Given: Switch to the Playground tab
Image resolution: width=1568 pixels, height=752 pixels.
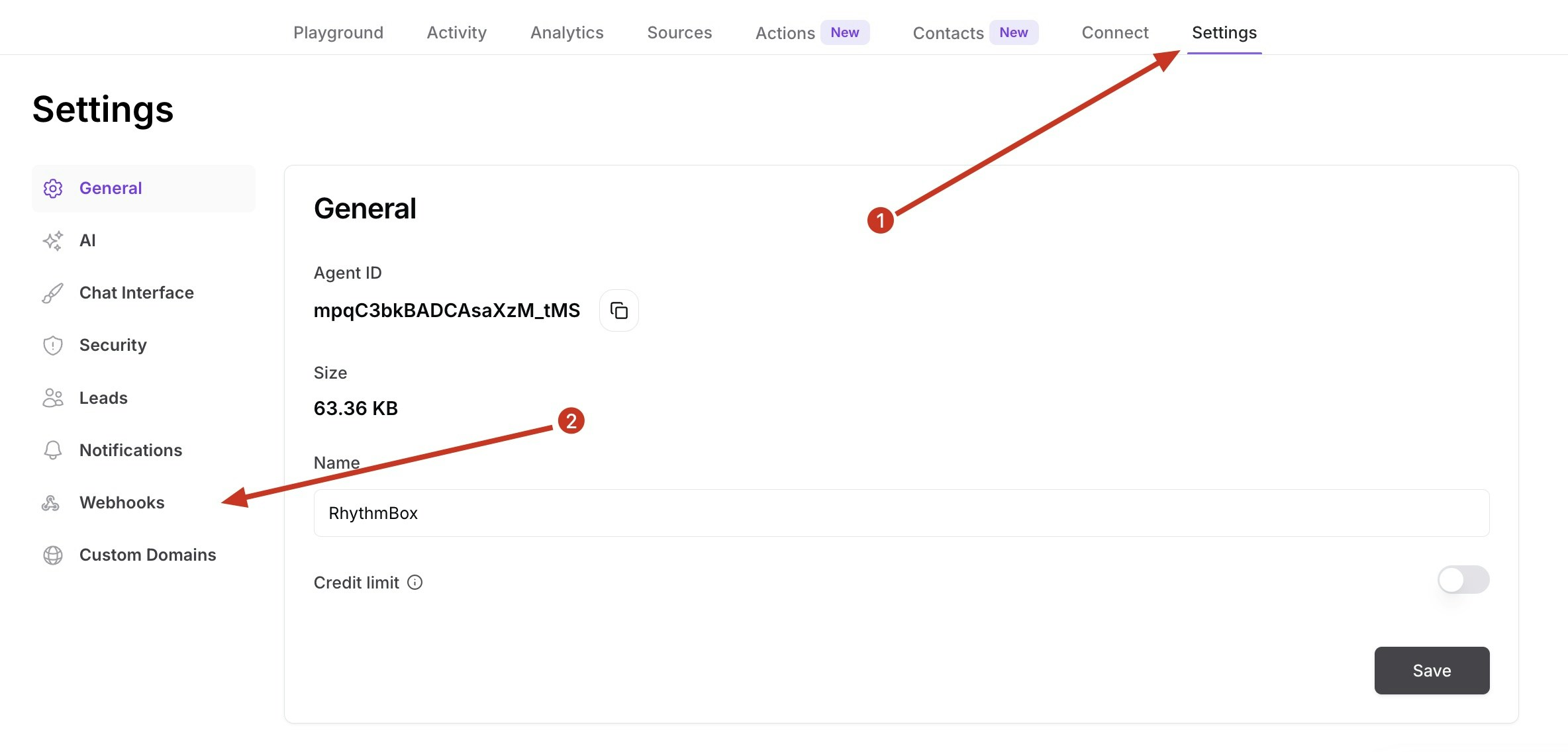Looking at the screenshot, I should click(338, 32).
